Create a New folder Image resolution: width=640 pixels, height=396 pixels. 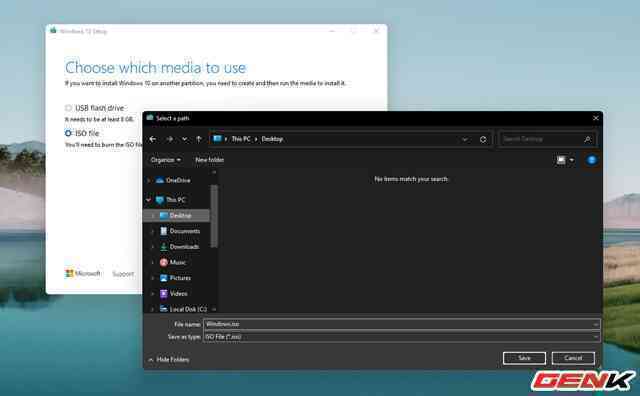[x=209, y=160]
